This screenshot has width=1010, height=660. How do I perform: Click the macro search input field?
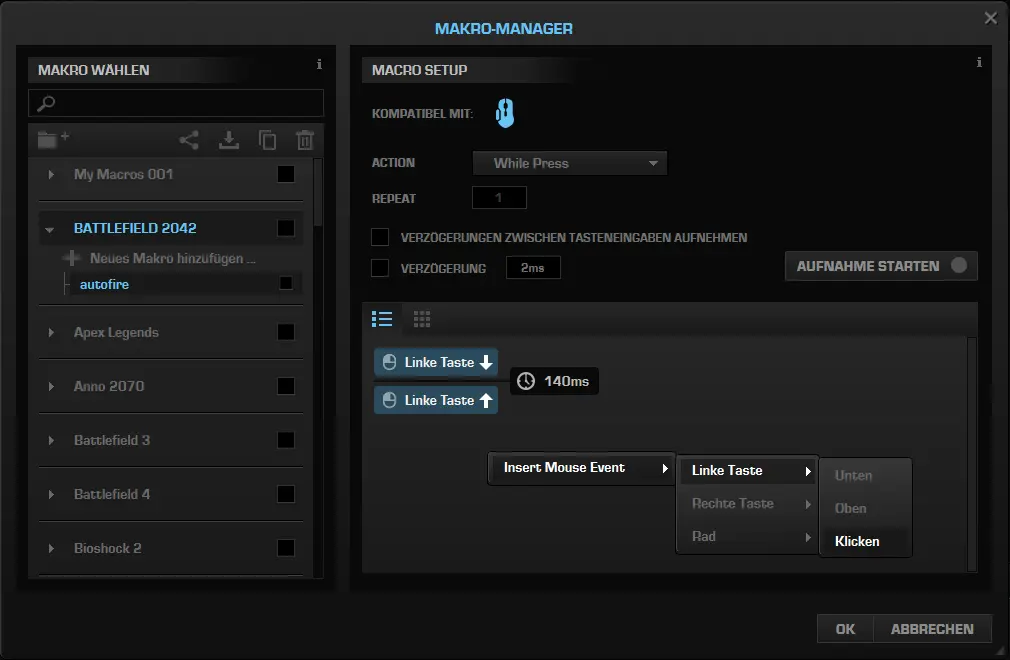176,103
